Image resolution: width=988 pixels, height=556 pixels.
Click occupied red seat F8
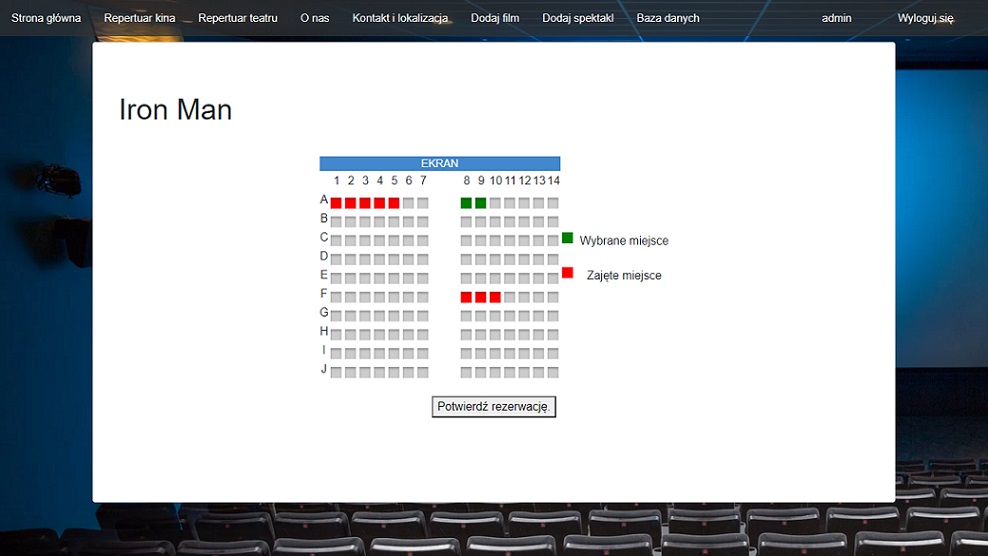click(466, 297)
